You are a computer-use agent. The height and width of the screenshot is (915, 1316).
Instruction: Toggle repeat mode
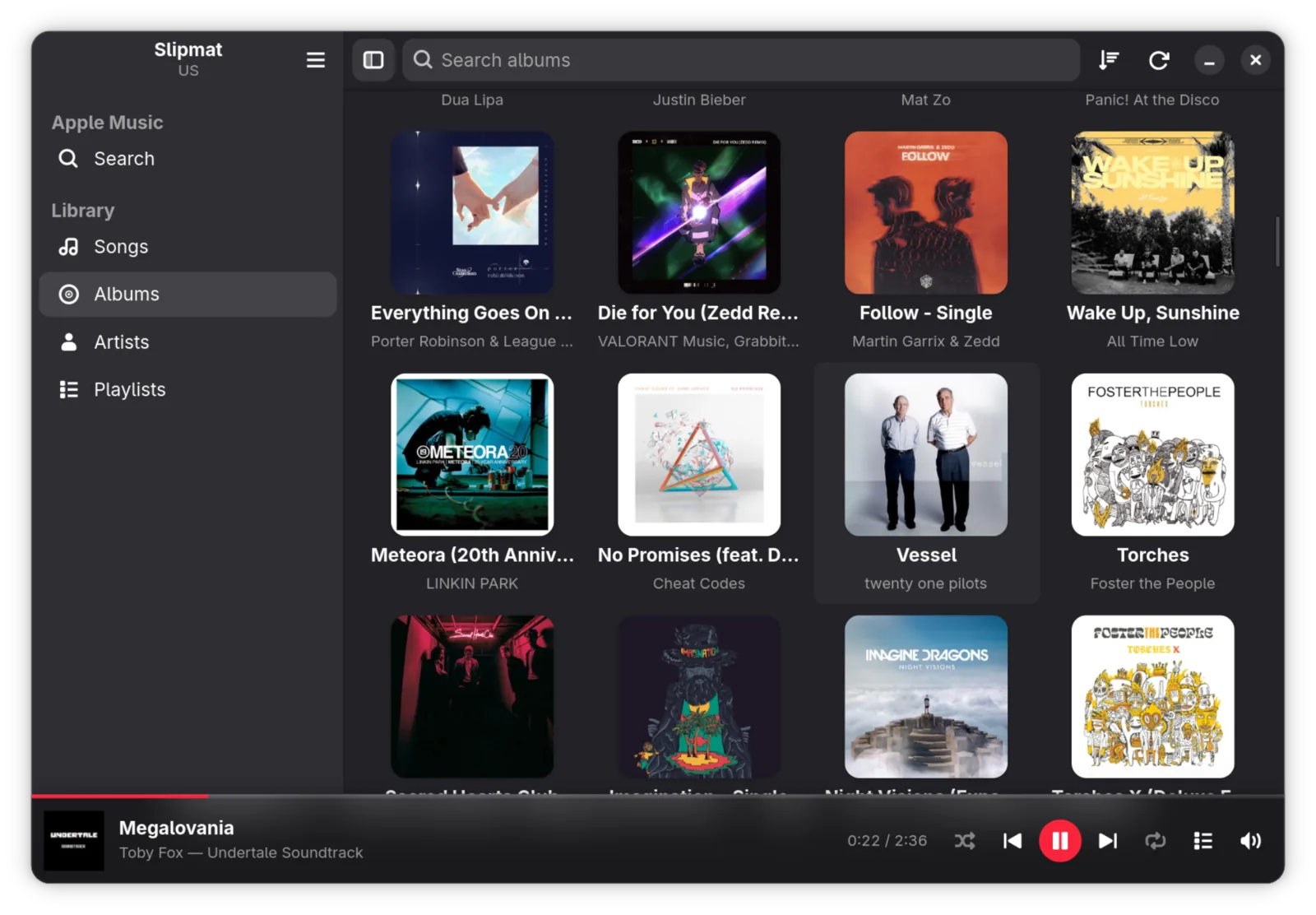1156,841
